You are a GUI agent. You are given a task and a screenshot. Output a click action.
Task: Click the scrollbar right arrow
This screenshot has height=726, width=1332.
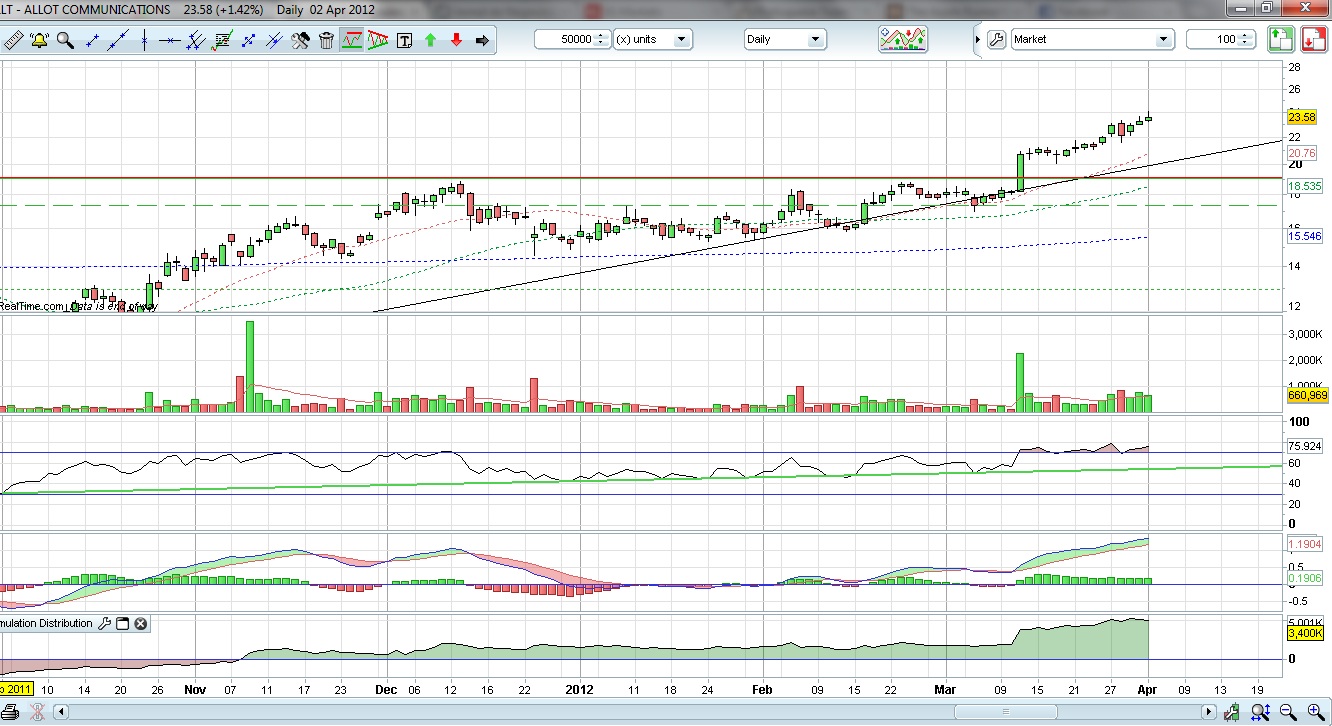point(1208,712)
